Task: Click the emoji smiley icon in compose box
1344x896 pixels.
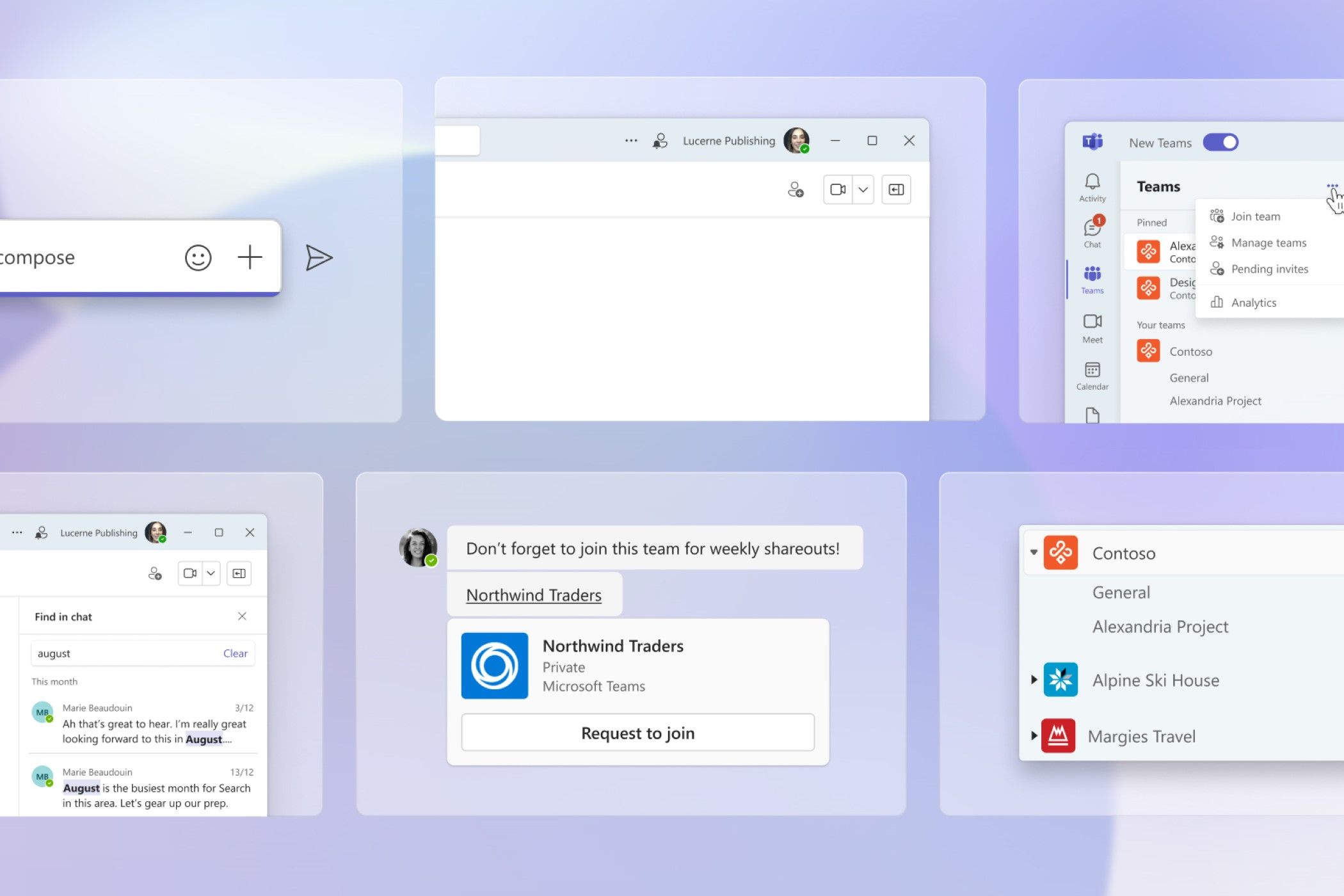Action: click(198, 258)
